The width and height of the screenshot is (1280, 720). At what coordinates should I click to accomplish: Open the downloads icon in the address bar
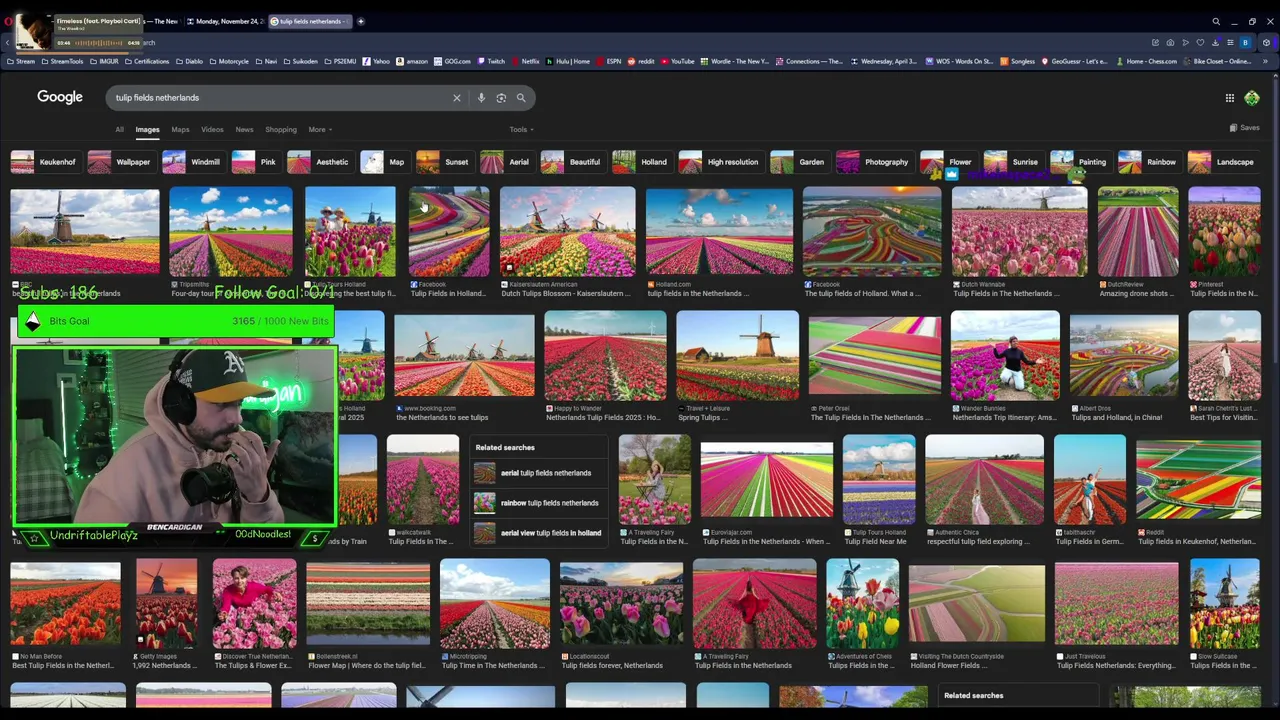pos(1215,42)
